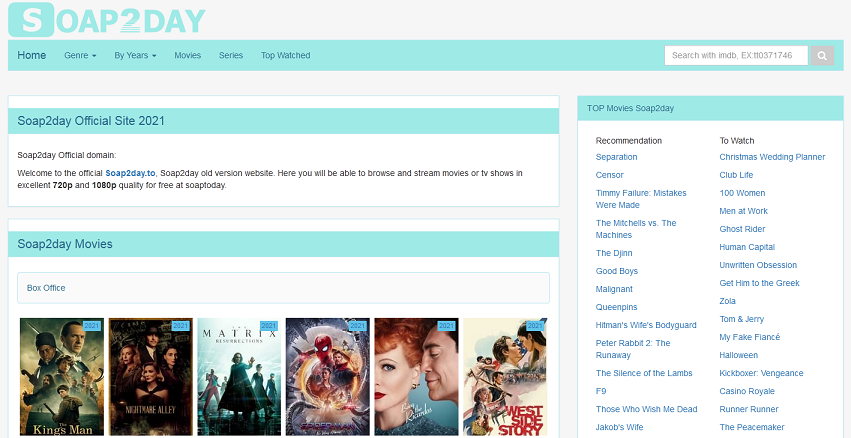Click the Soap2day logo
851x438 pixels.
[107, 20]
